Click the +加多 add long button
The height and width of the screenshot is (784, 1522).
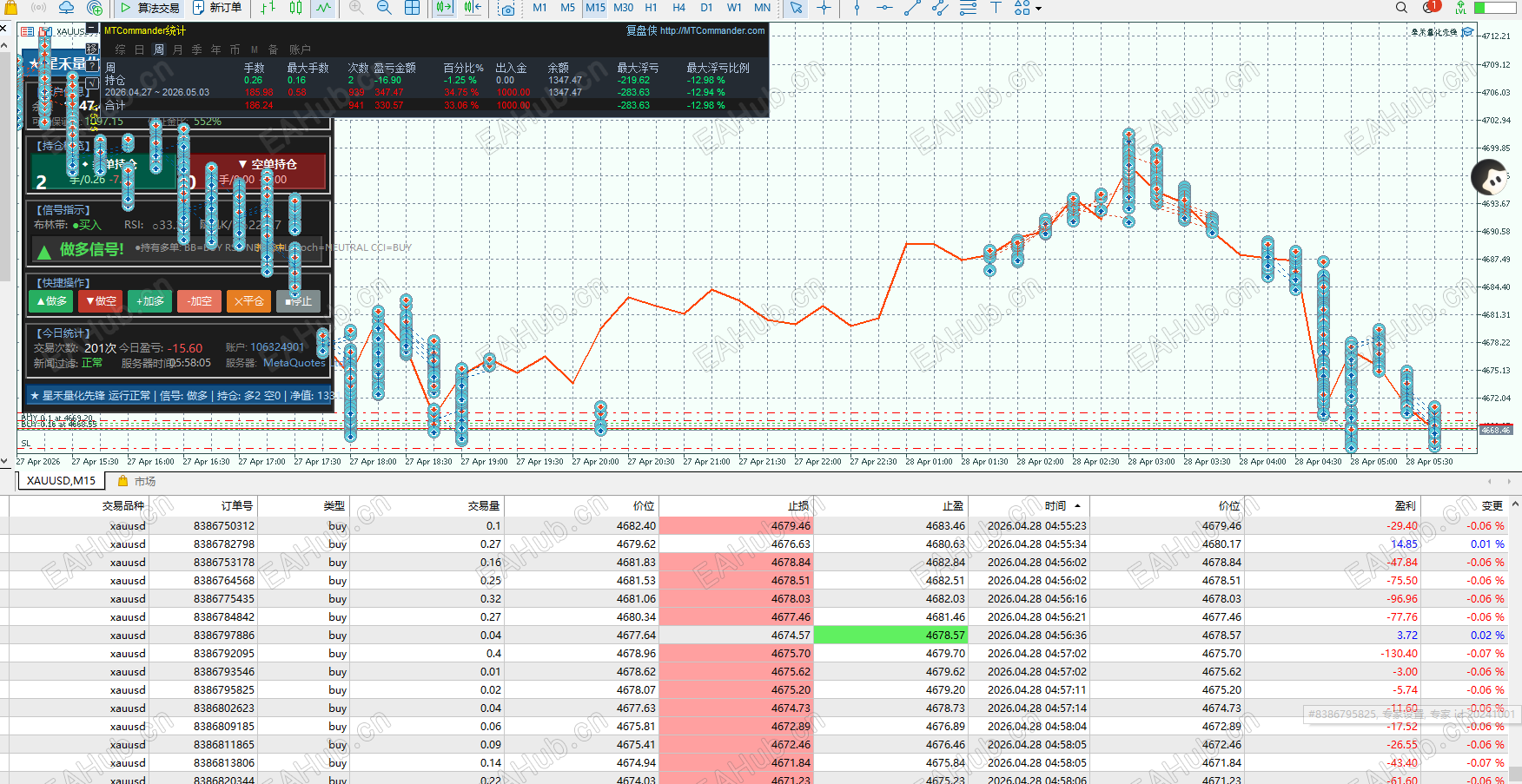(150, 301)
